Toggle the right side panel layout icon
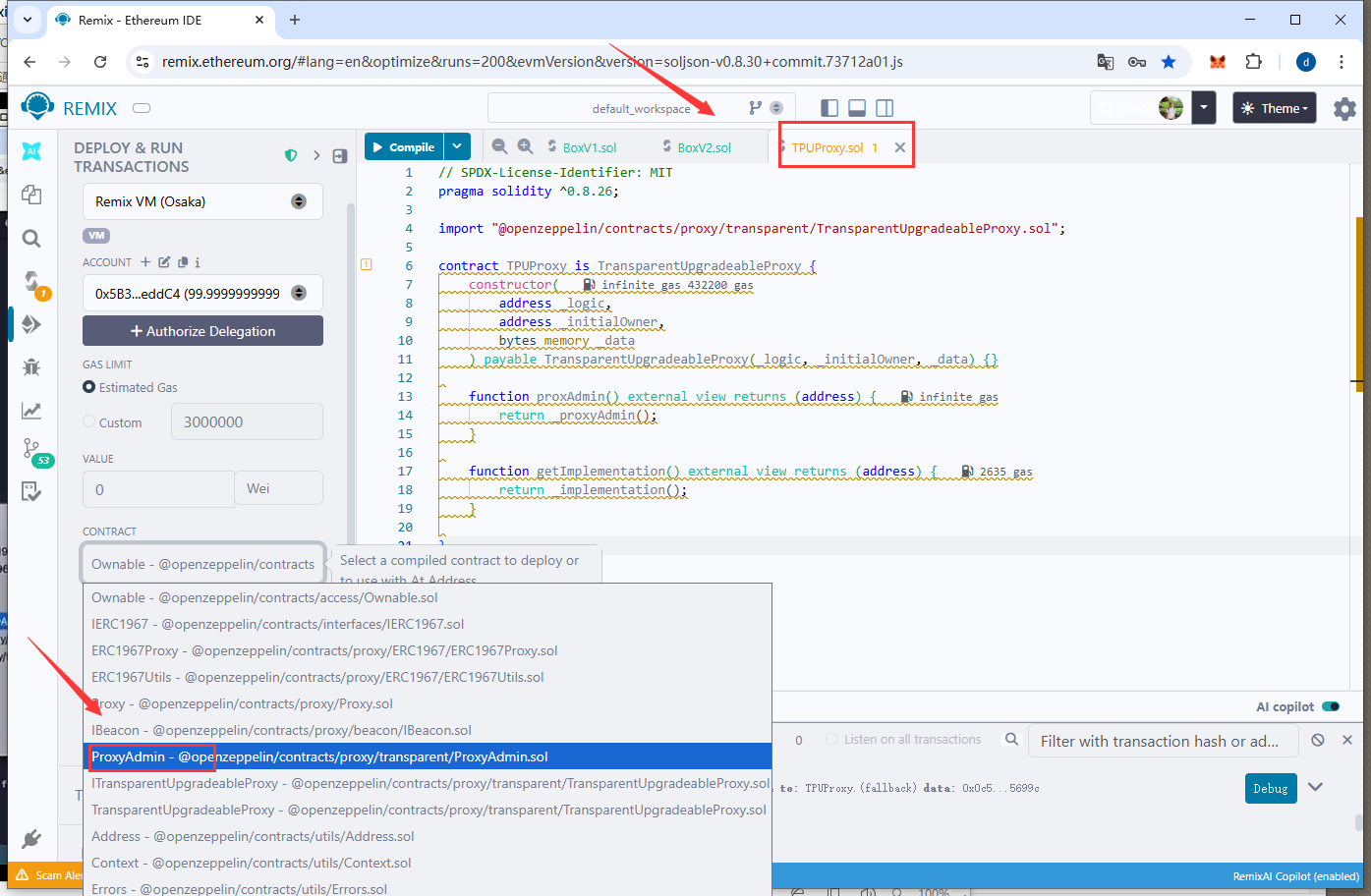Viewport: 1371px width, 896px height. 885,108
